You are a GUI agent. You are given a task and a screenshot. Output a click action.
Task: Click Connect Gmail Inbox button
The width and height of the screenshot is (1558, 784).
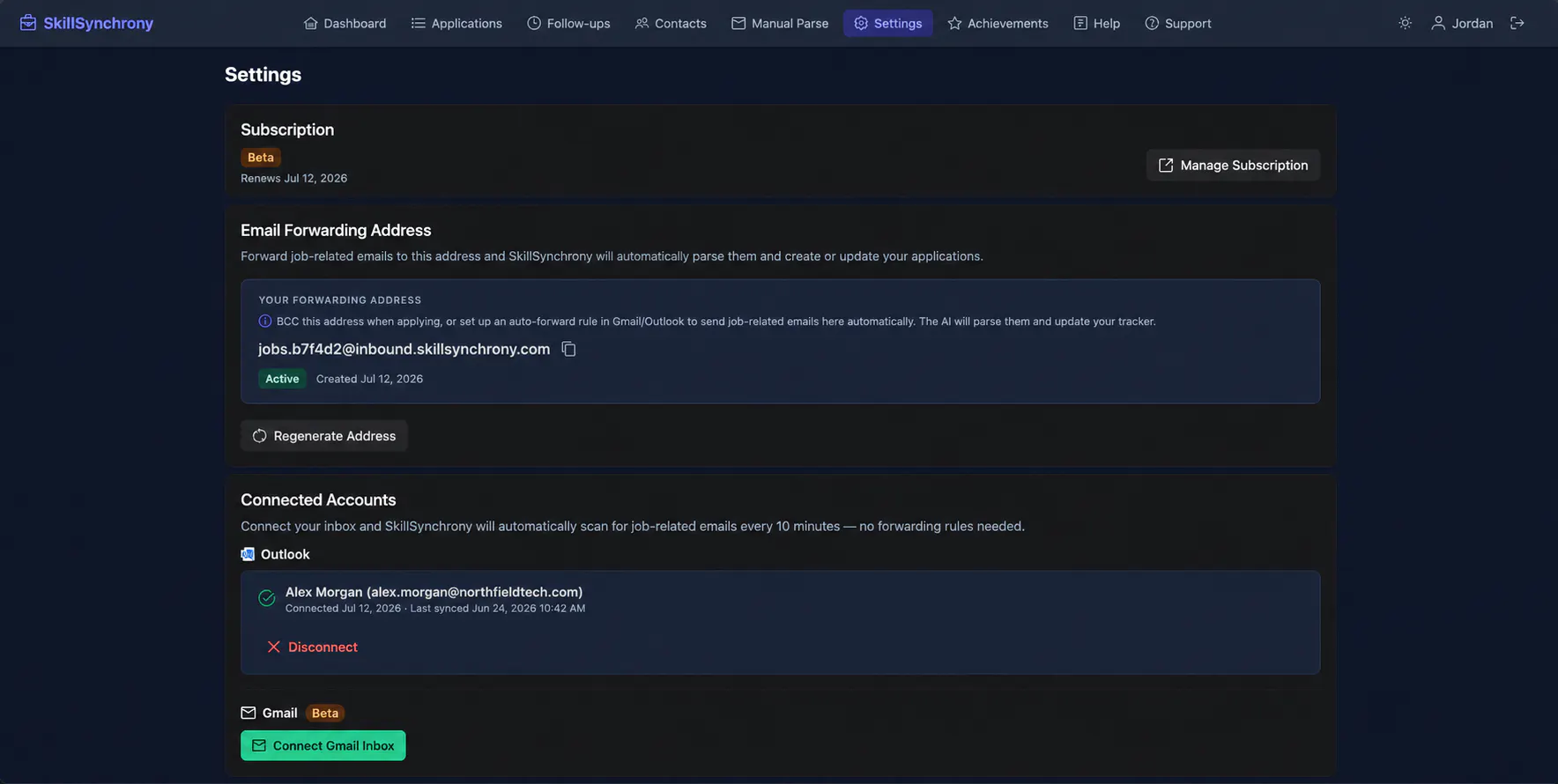point(323,745)
